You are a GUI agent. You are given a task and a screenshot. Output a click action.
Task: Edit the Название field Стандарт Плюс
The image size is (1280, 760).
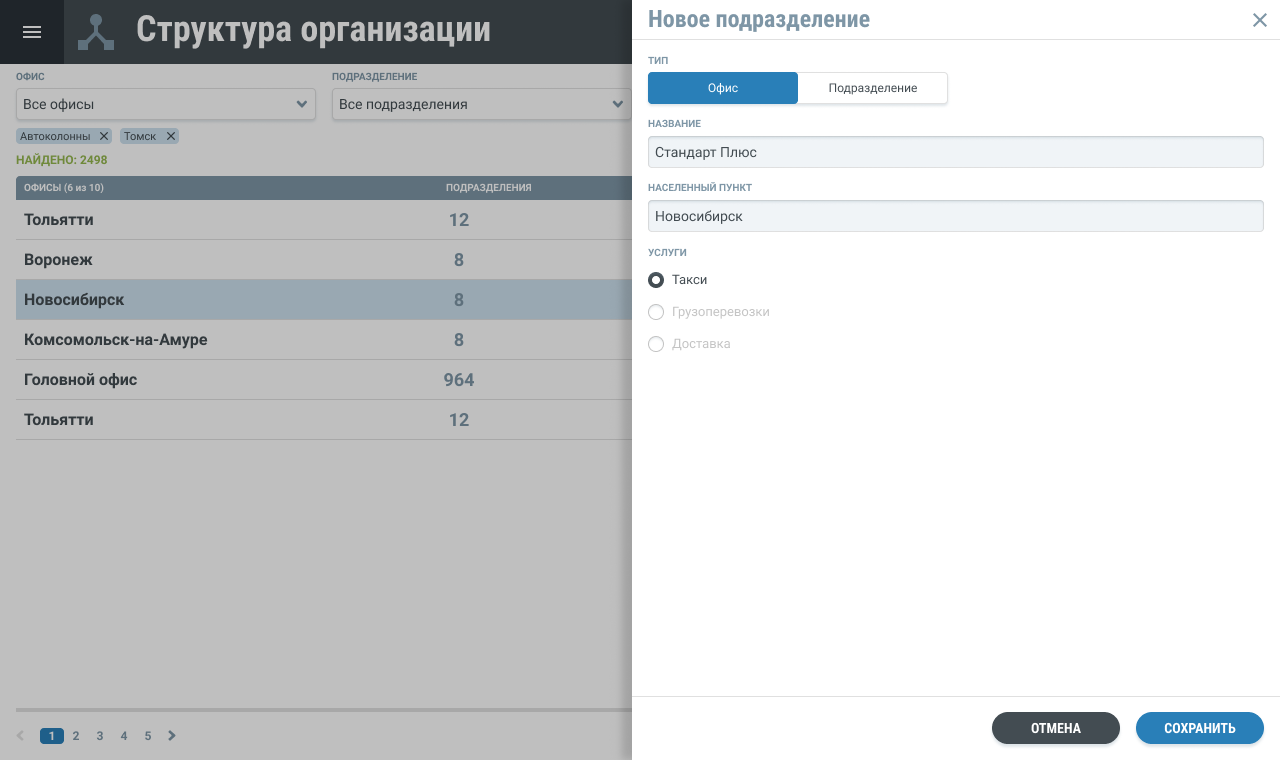tap(955, 152)
